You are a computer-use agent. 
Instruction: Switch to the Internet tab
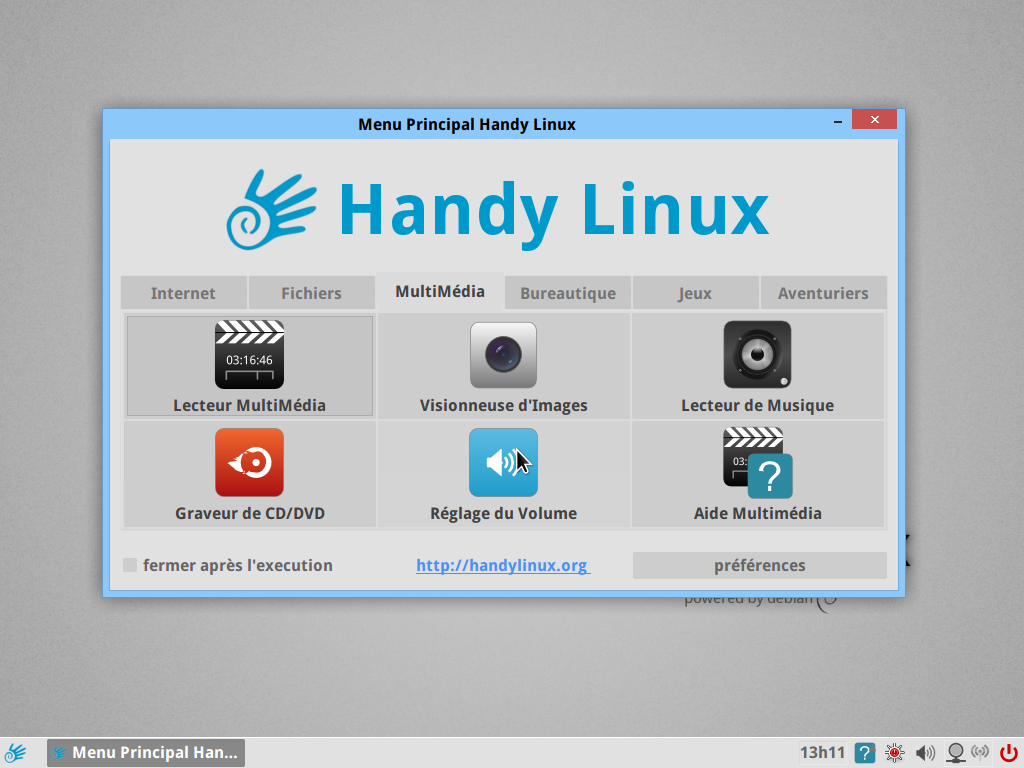184,293
